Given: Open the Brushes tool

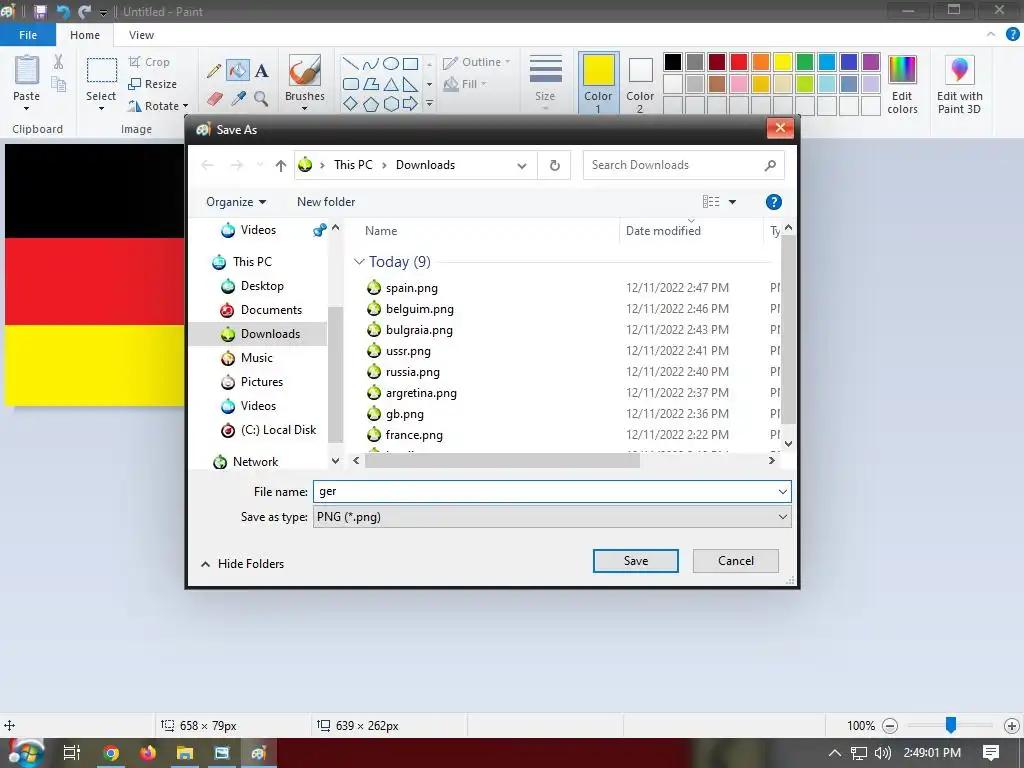Looking at the screenshot, I should pyautogui.click(x=304, y=82).
